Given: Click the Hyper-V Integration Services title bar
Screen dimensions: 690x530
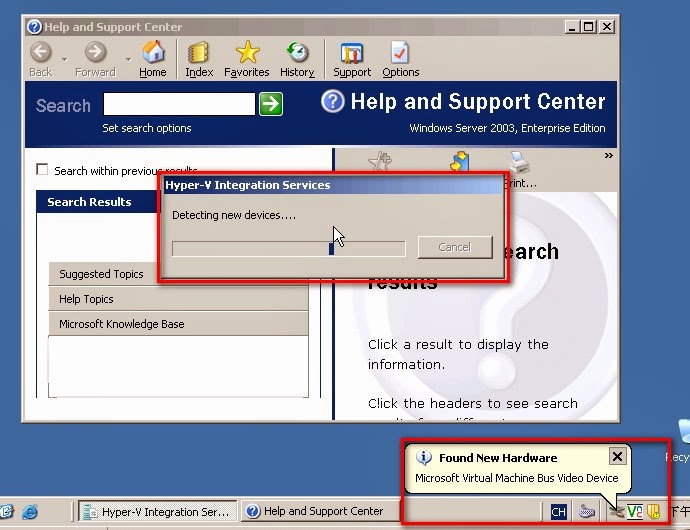Looking at the screenshot, I should click(332, 185).
